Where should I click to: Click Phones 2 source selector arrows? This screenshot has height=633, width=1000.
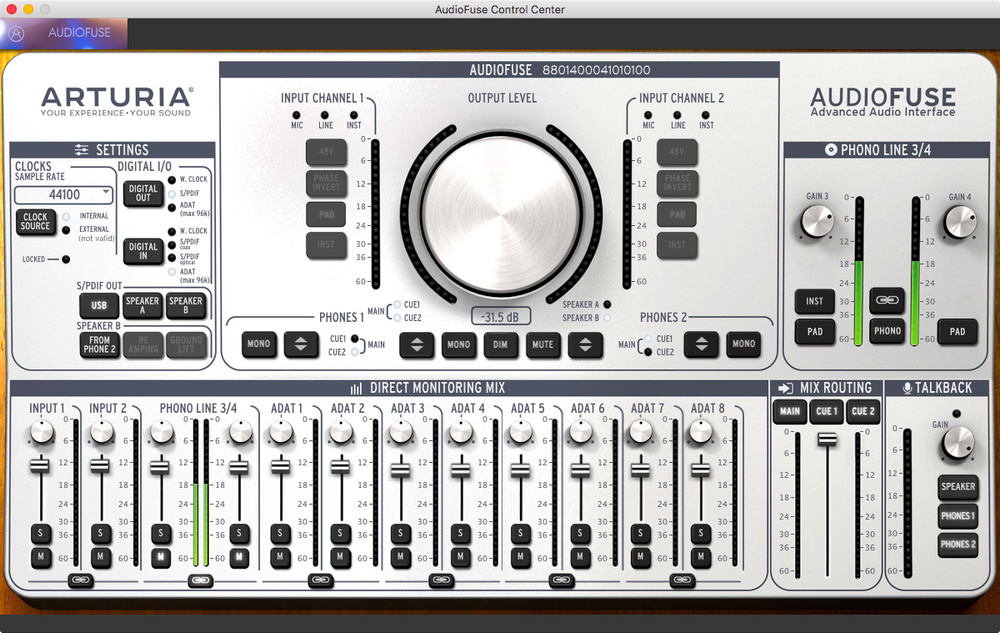tap(702, 344)
